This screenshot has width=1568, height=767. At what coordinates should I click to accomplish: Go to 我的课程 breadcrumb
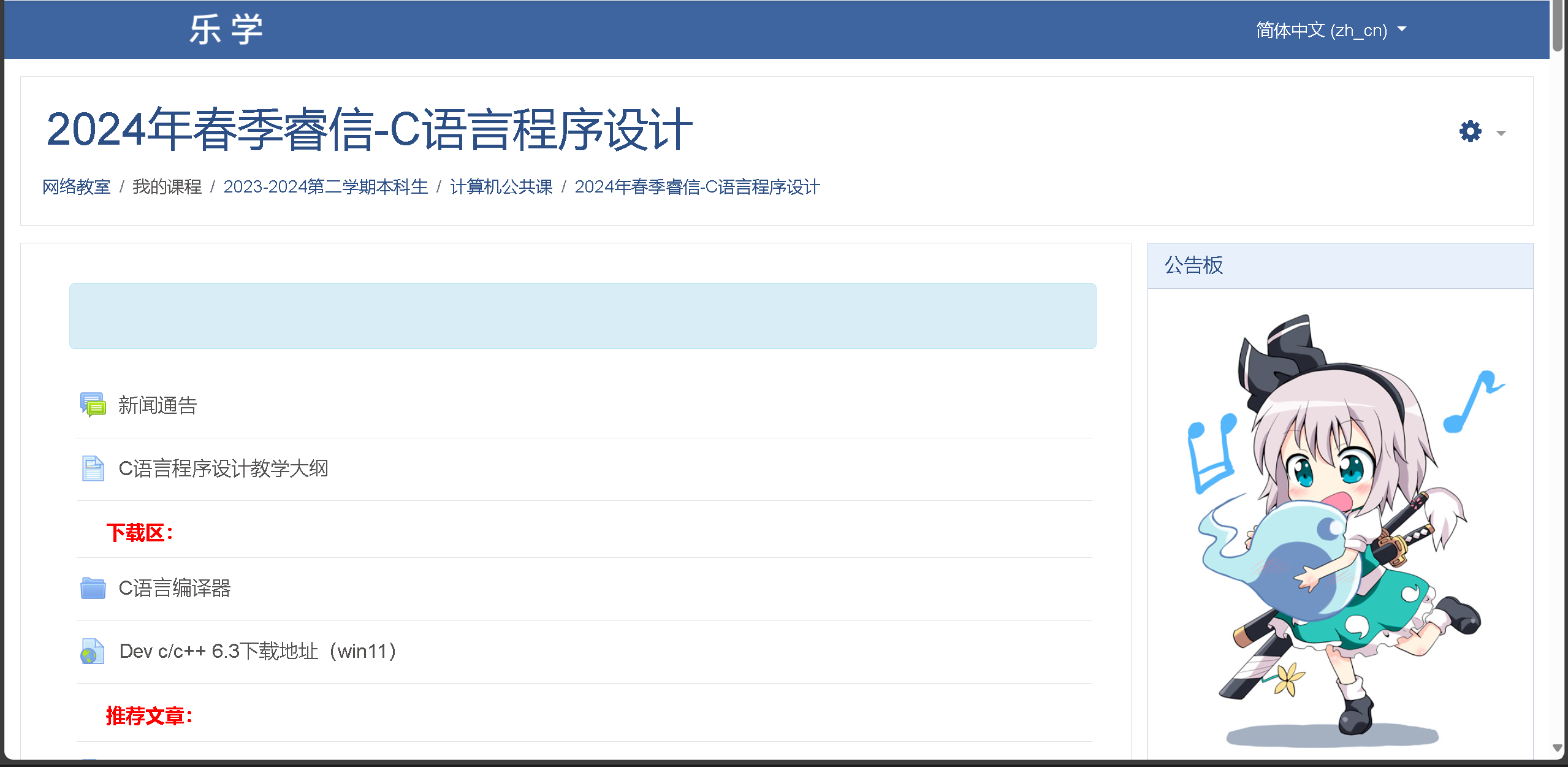pyautogui.click(x=167, y=186)
